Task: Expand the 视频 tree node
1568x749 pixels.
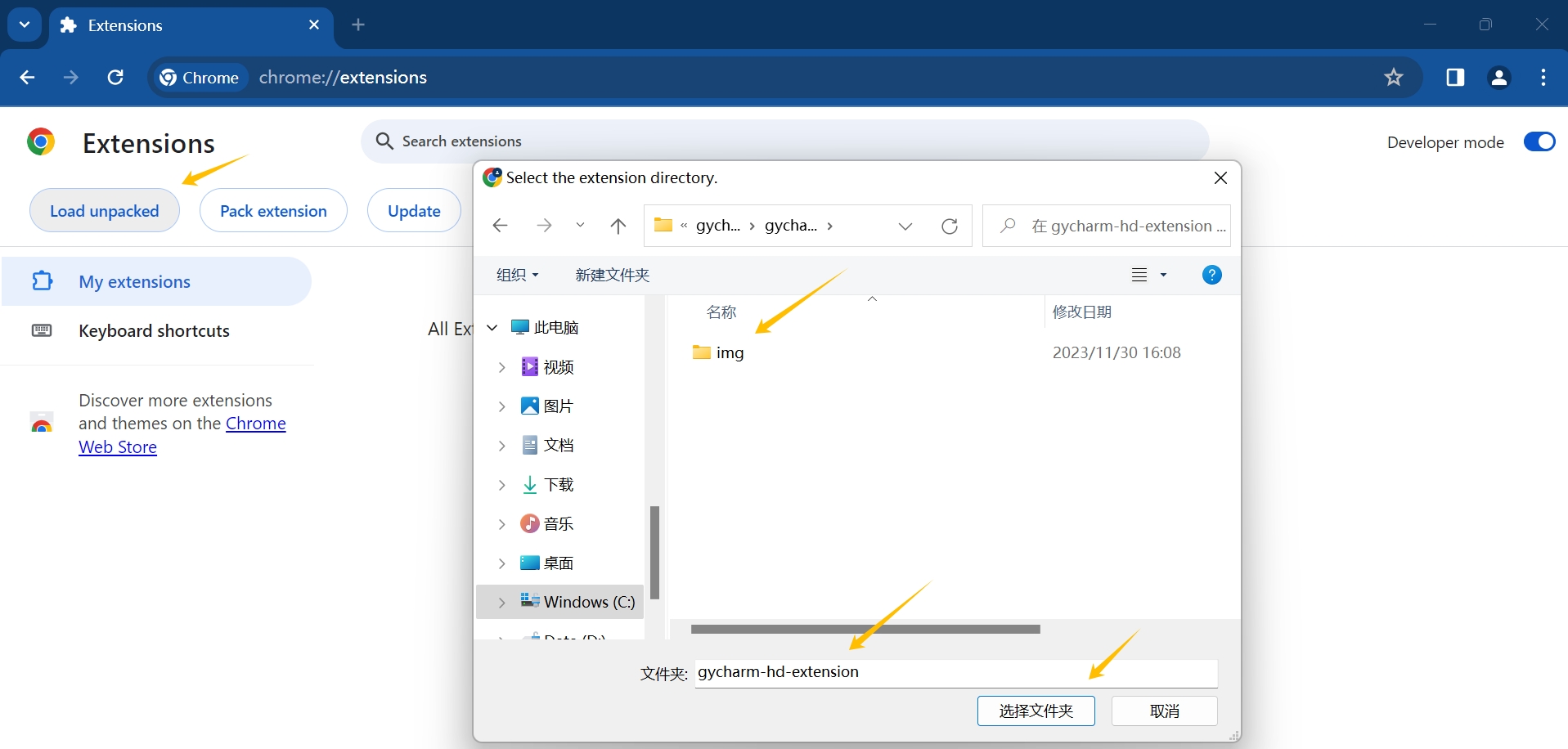Action: [502, 367]
